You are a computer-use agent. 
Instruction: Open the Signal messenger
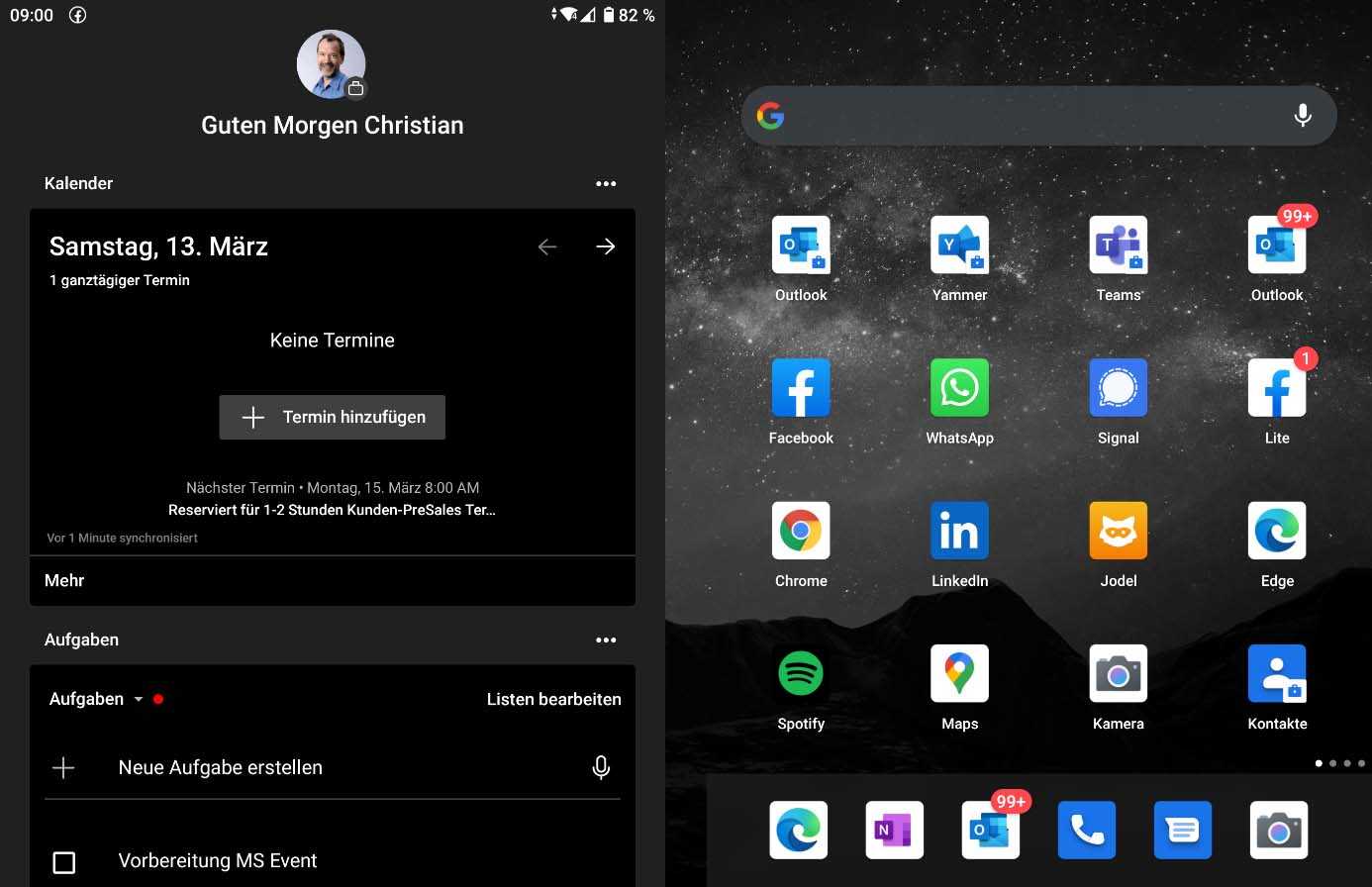[1119, 387]
